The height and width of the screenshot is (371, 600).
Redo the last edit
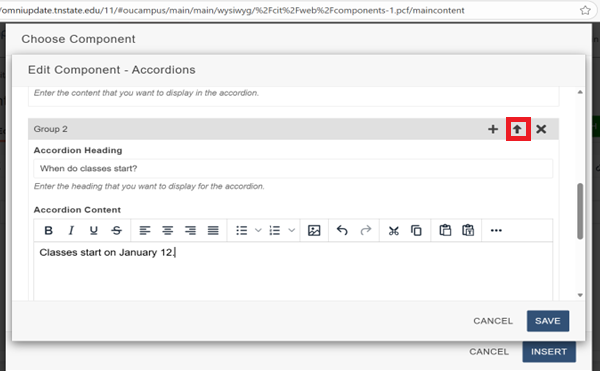click(366, 230)
